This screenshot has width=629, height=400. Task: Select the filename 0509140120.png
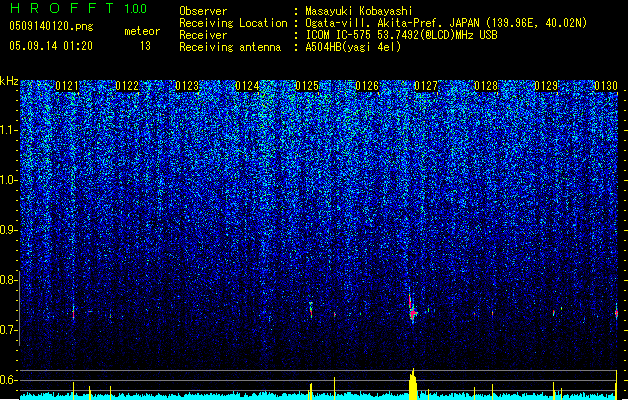coord(51,26)
